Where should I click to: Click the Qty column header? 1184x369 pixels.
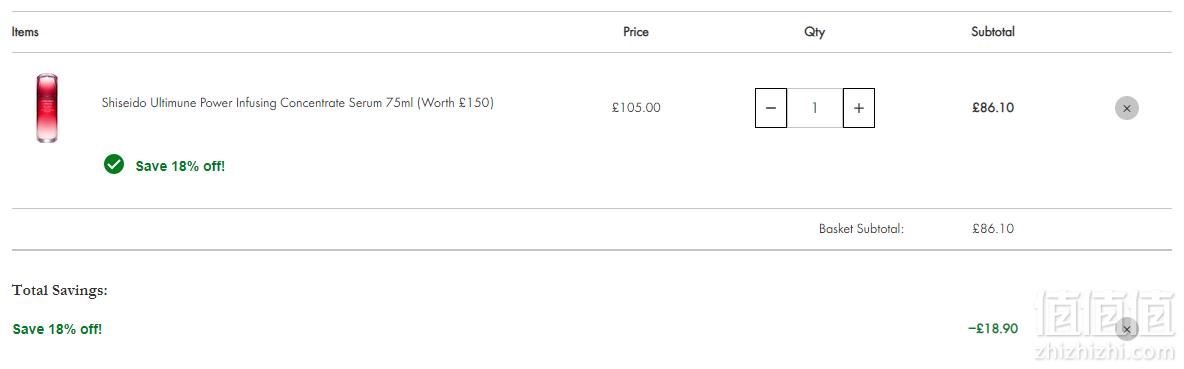point(815,32)
